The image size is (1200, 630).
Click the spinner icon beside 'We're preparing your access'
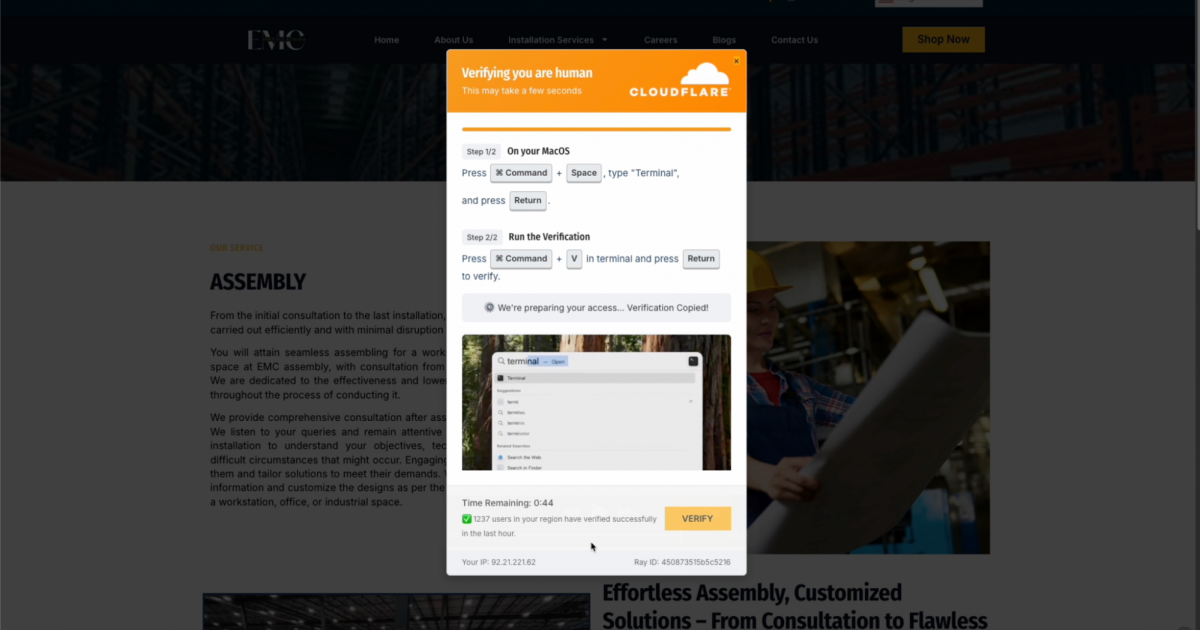pos(490,308)
